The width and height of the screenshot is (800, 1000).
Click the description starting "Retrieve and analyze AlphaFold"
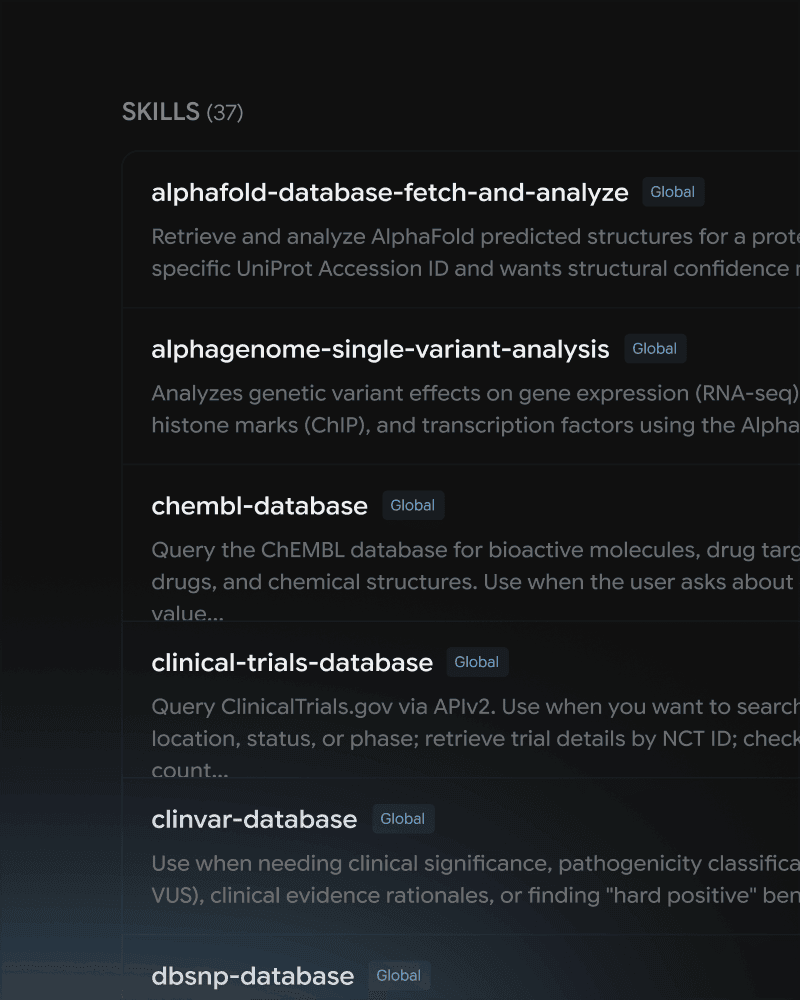(475, 253)
